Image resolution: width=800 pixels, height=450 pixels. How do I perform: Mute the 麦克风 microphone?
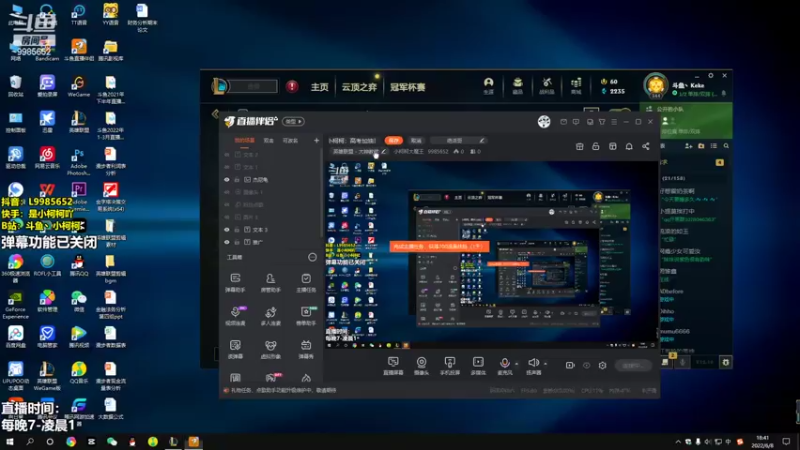tap(505, 366)
